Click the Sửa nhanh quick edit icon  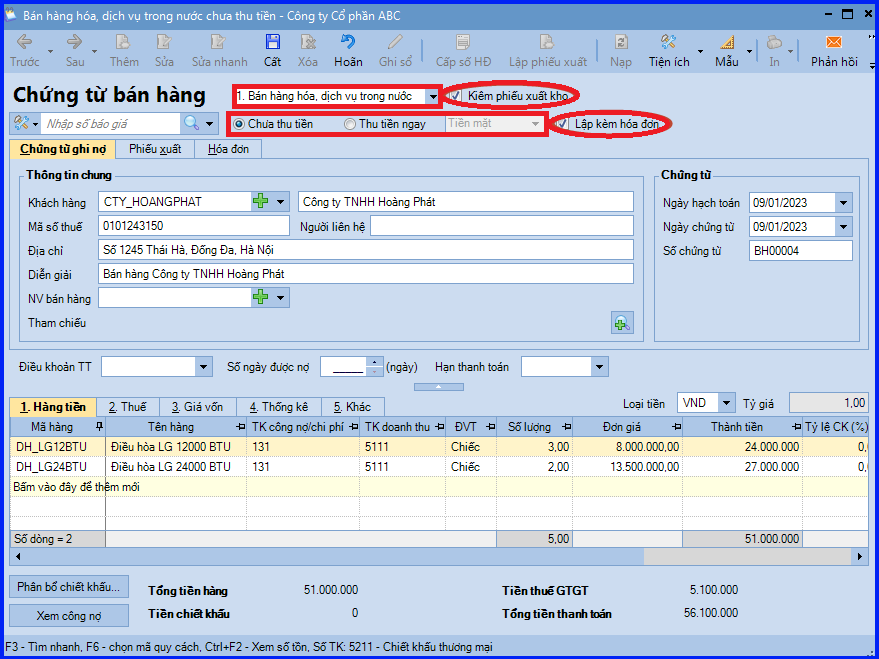(x=218, y=43)
